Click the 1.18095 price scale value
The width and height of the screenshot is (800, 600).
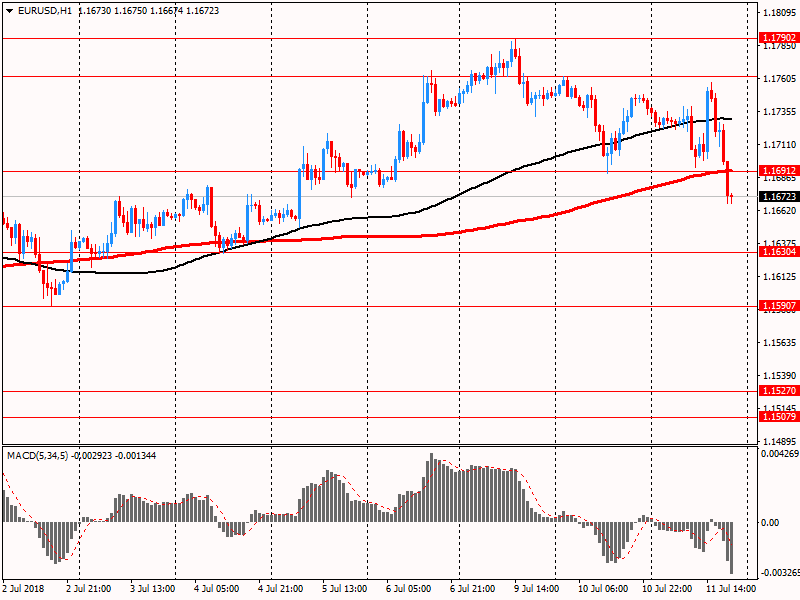click(x=779, y=13)
